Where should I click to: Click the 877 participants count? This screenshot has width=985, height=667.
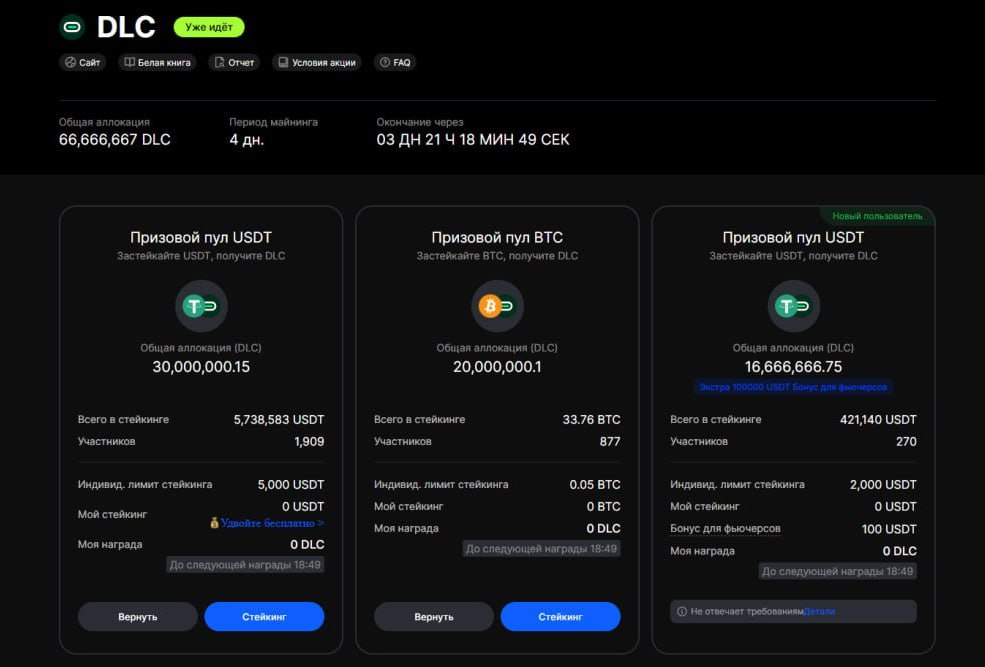pos(610,442)
